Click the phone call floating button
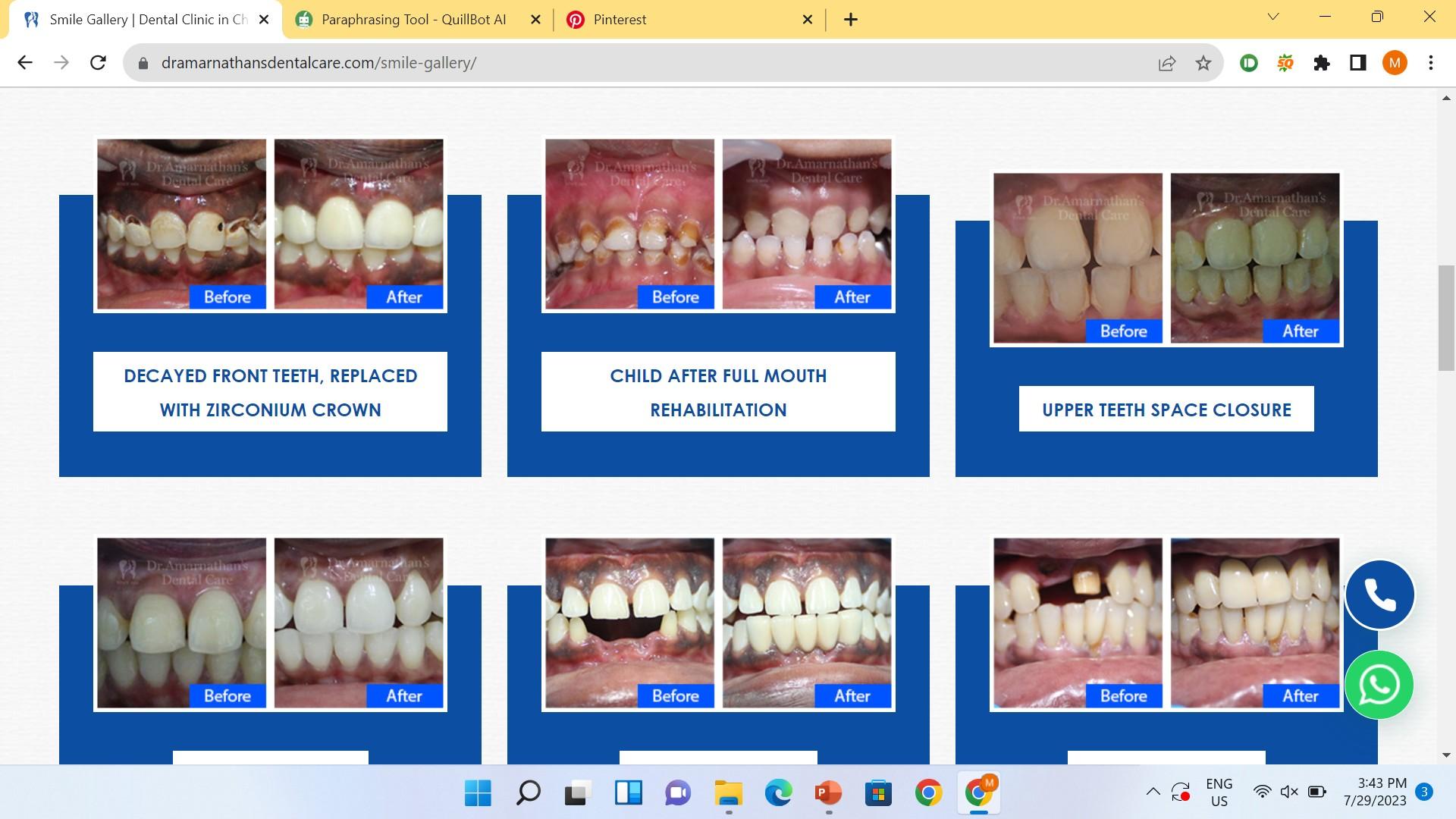1456x819 pixels. pos(1379,595)
